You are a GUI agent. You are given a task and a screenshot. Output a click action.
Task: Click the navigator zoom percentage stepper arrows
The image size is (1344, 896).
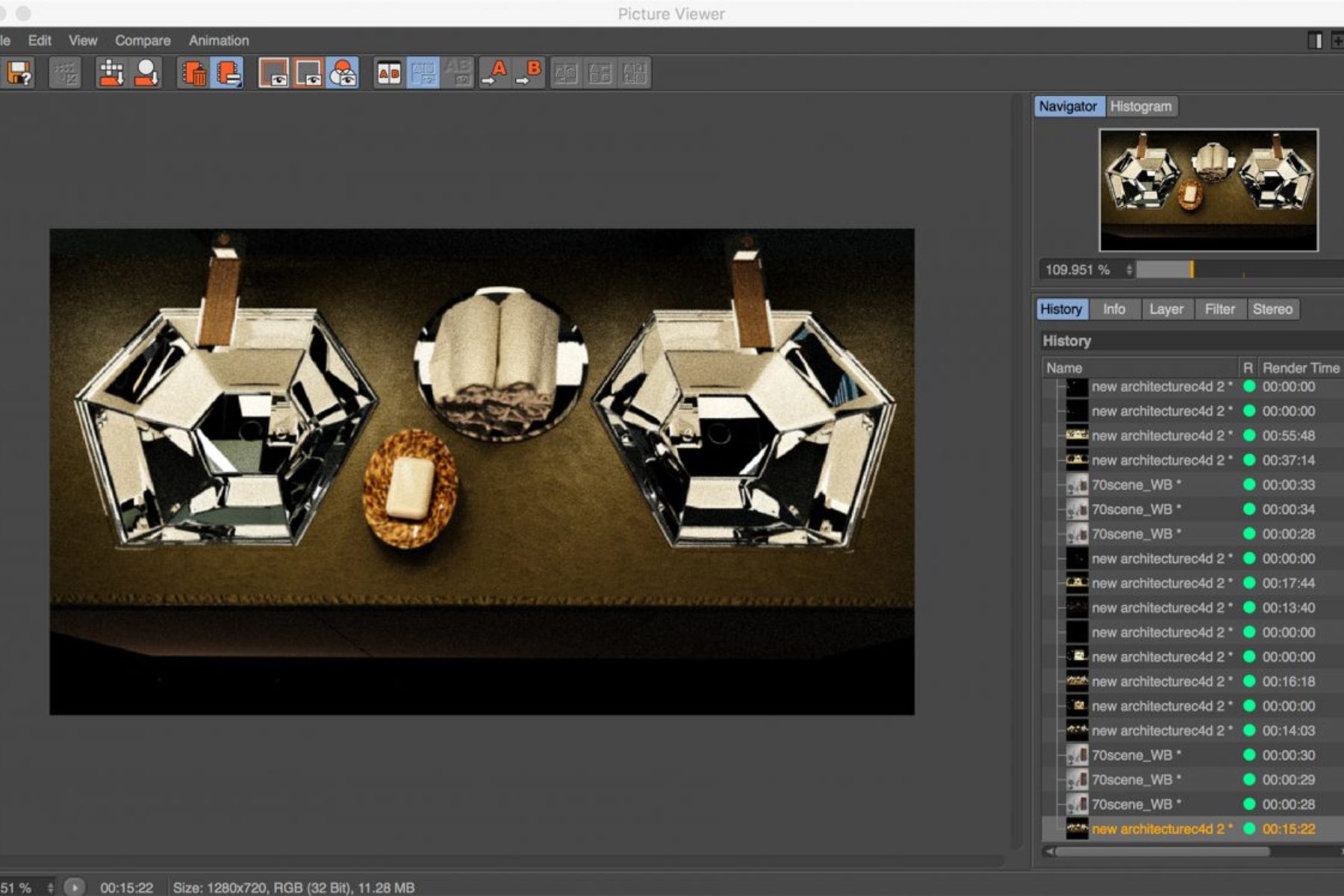coord(1129,270)
